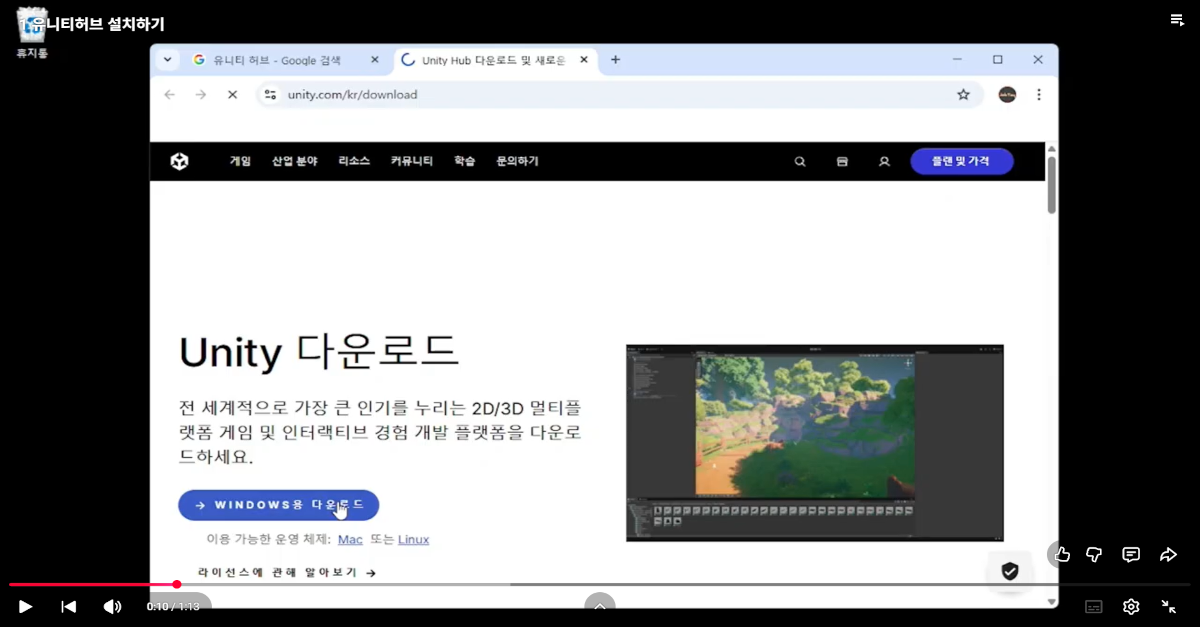Image resolution: width=1200 pixels, height=627 pixels.
Task: Click the shield privacy badge icon
Action: pos(1010,571)
